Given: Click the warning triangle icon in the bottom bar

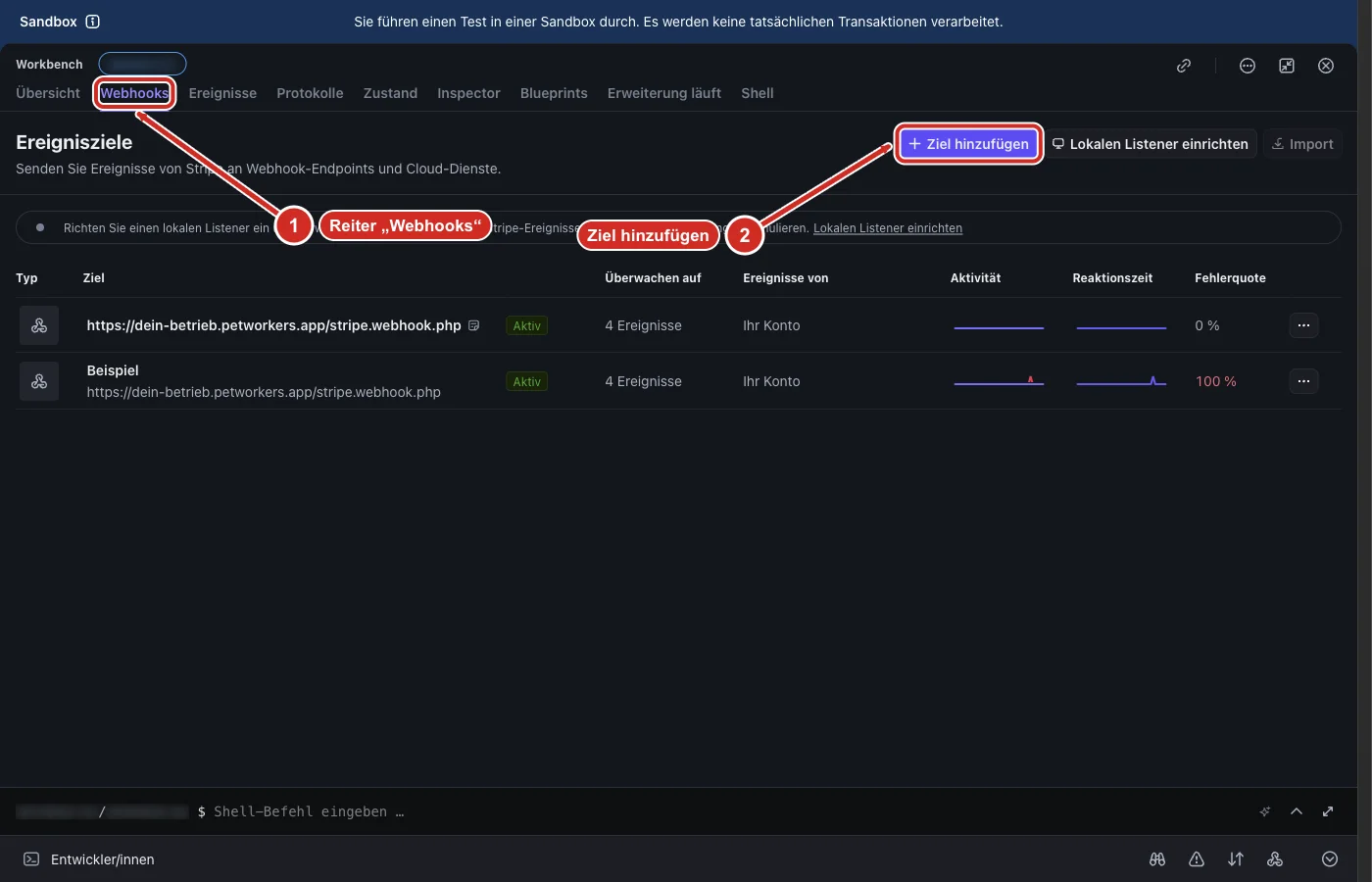Looking at the screenshot, I should pyautogui.click(x=1197, y=859).
